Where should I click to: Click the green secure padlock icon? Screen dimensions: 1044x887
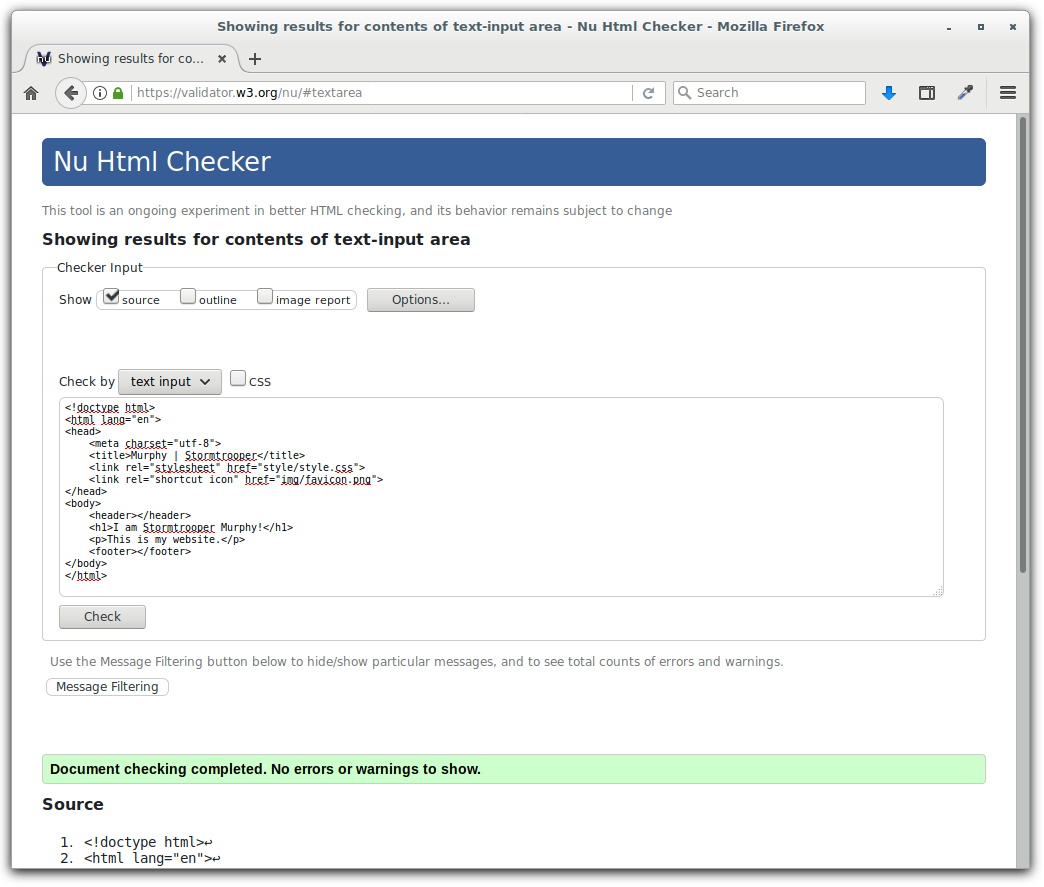(x=118, y=93)
